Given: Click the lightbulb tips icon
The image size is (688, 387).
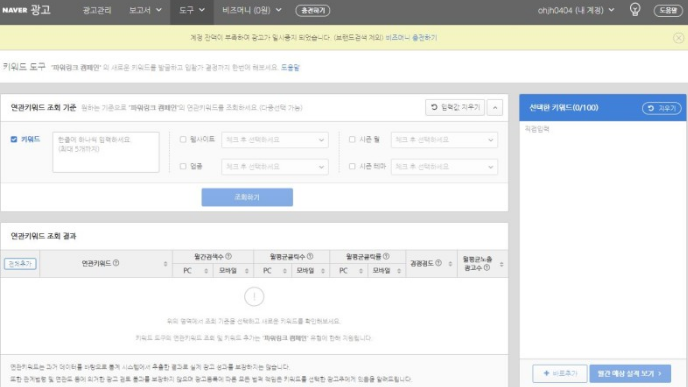Looking at the screenshot, I should pos(635,9).
